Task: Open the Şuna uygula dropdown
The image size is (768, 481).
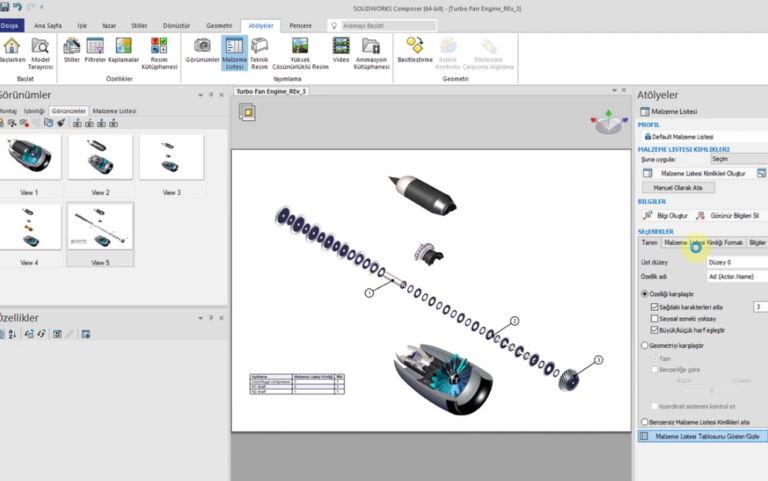Action: point(736,158)
